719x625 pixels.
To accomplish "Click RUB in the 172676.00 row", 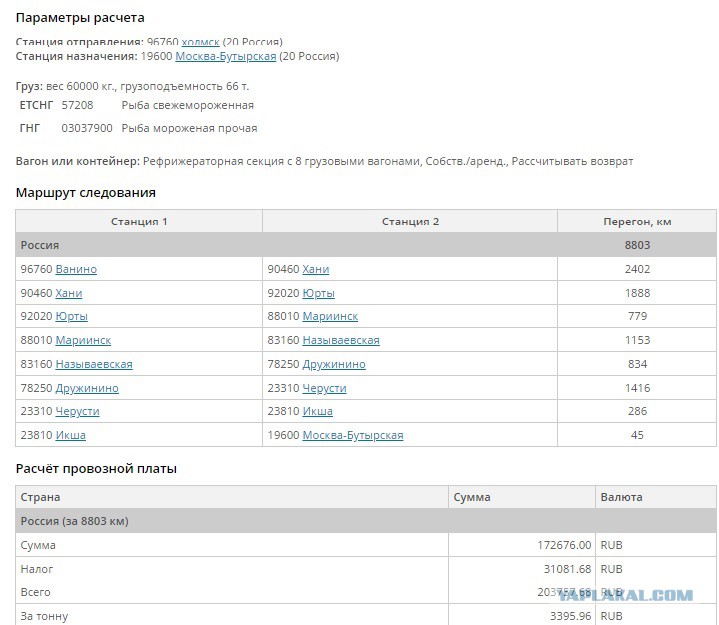I will coord(611,545).
